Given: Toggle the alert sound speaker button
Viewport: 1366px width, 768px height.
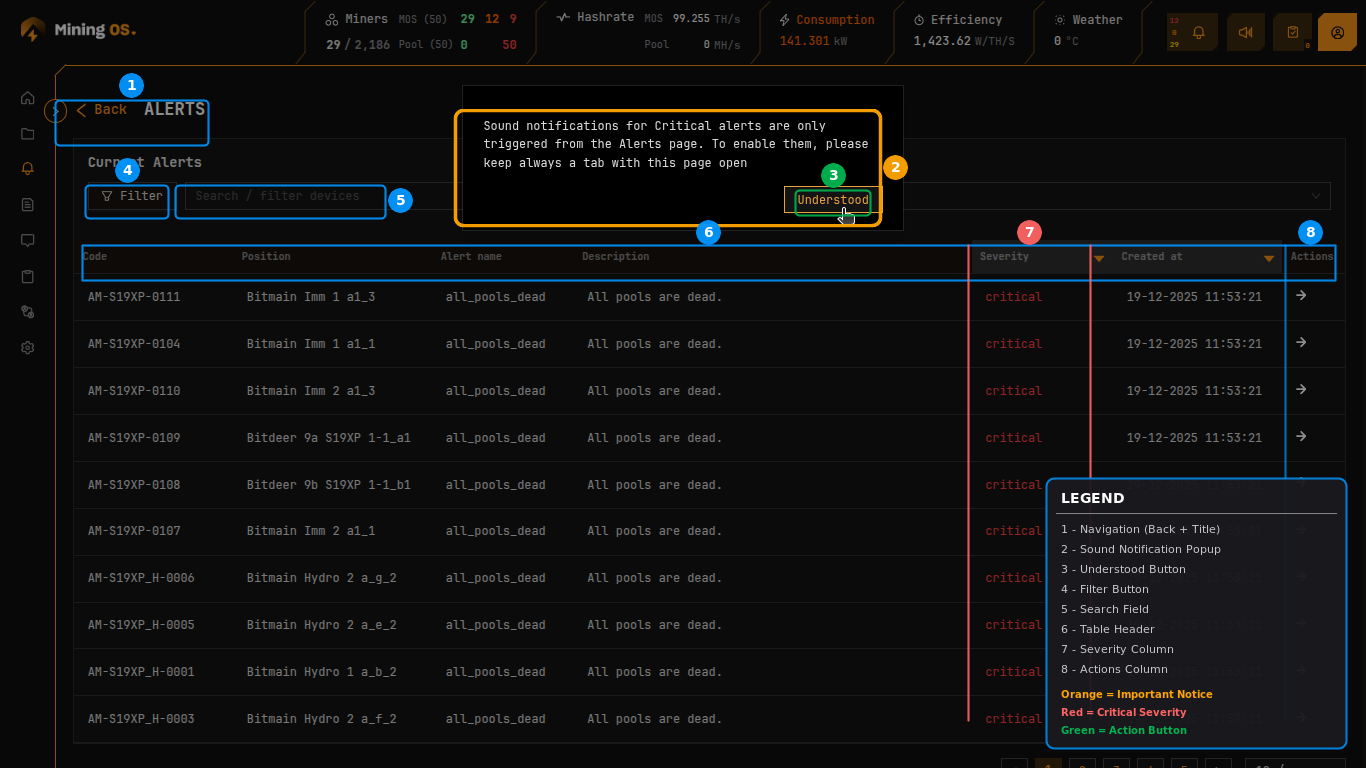Looking at the screenshot, I should [1245, 32].
